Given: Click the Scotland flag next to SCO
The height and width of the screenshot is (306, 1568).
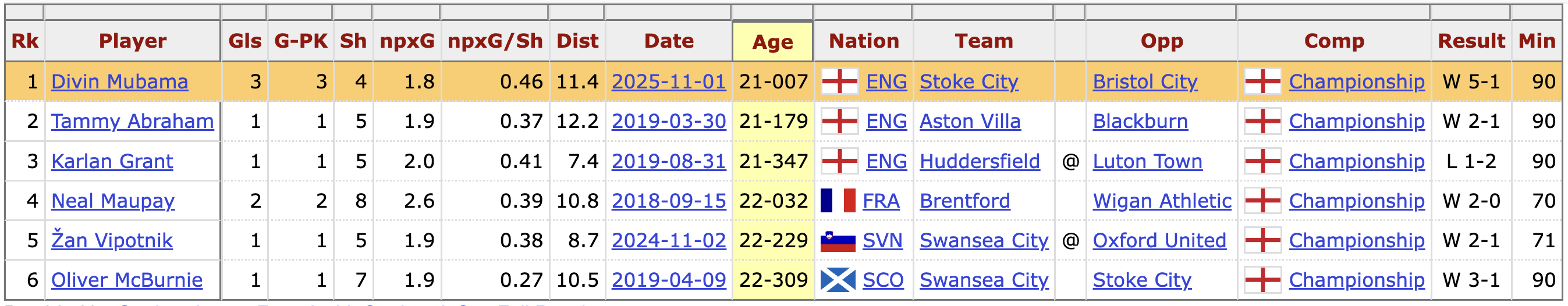Looking at the screenshot, I should 838,280.
